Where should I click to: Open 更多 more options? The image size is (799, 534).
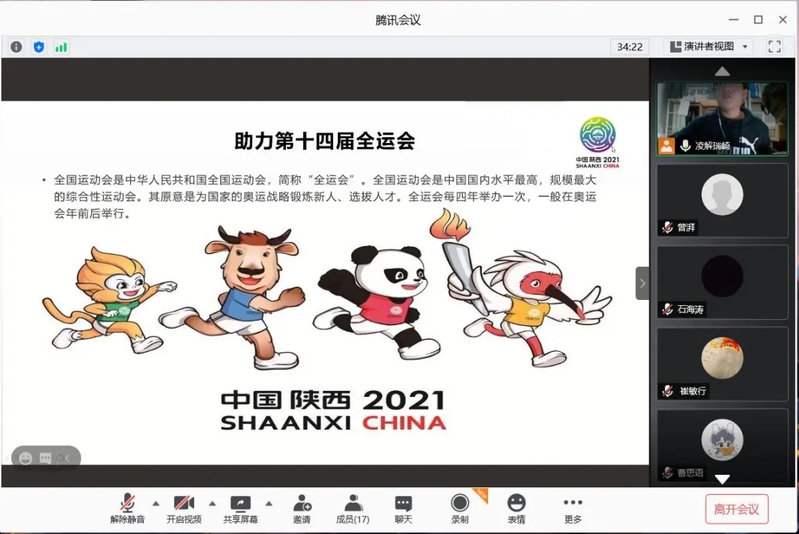pos(573,509)
